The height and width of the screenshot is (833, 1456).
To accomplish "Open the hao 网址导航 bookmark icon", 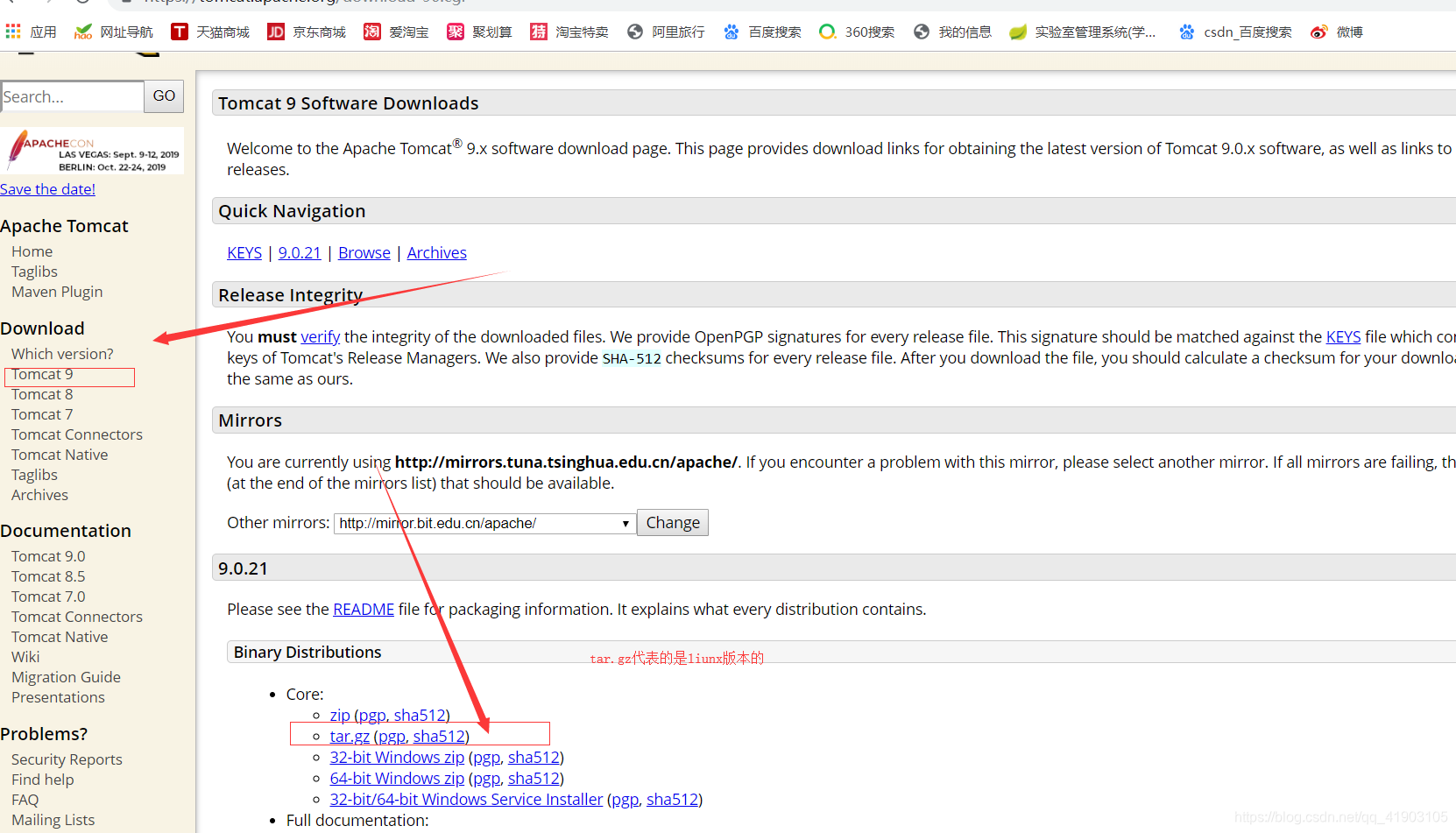I will pos(83,32).
